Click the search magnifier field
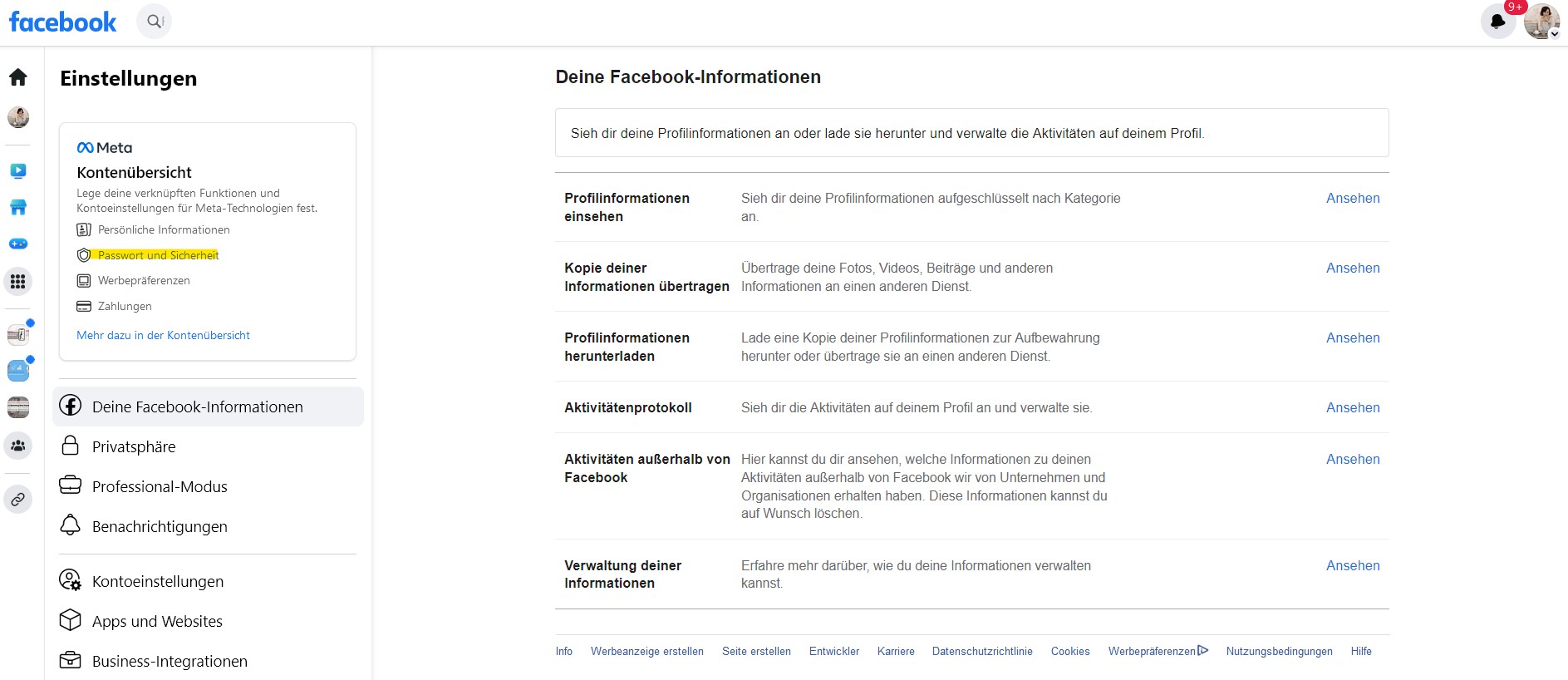 [x=155, y=22]
